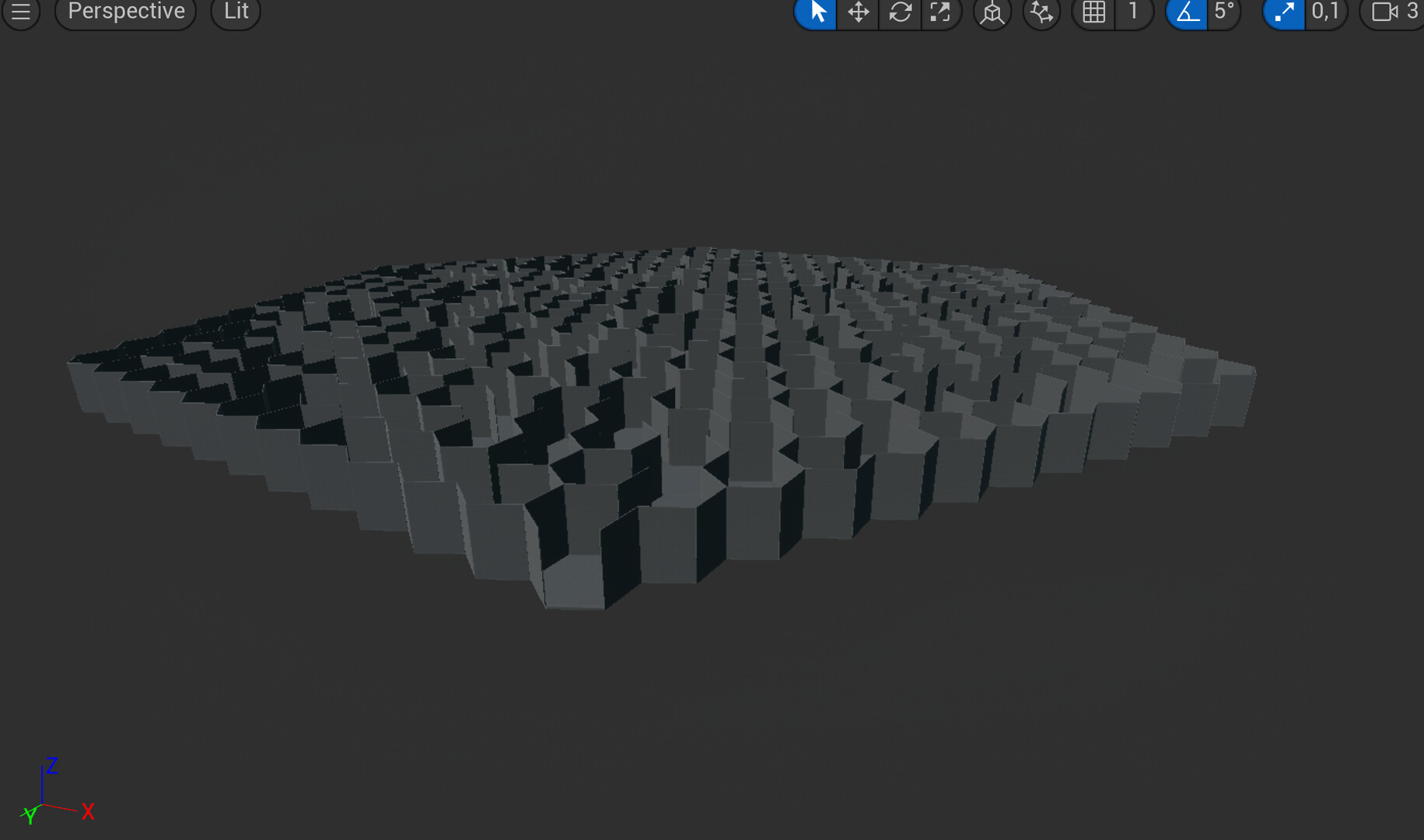The height and width of the screenshot is (840, 1424).
Task: Switch to the Translate move gizmo
Action: click(x=858, y=12)
